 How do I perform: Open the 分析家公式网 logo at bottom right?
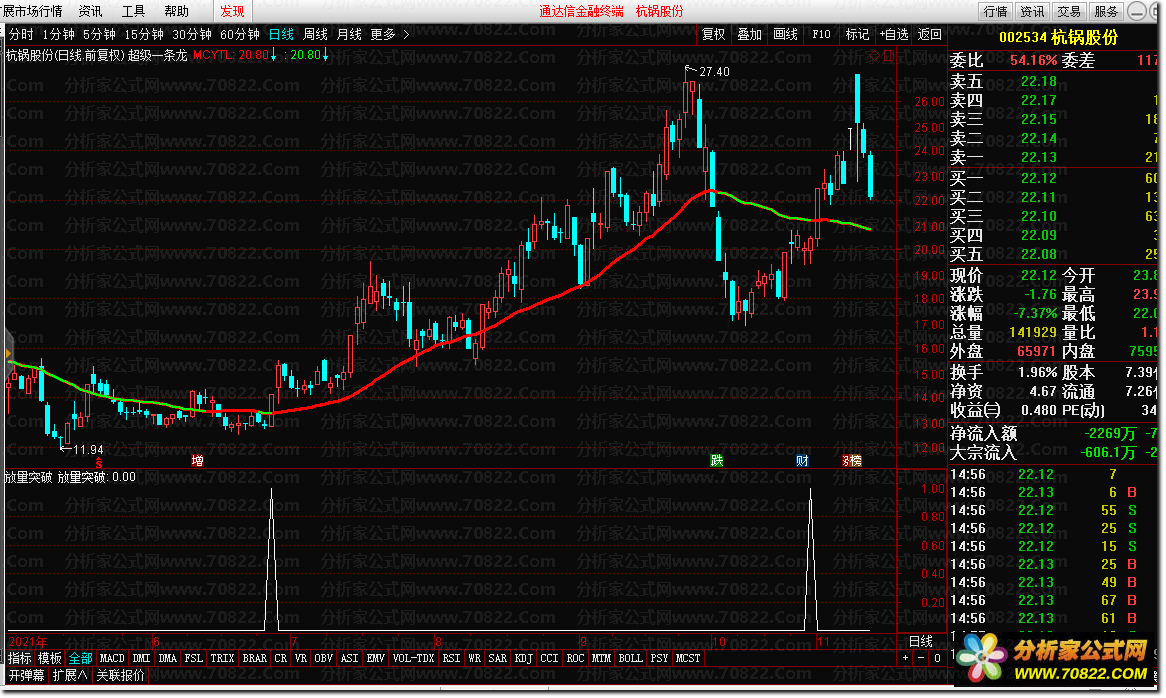pyautogui.click(x=1053, y=659)
